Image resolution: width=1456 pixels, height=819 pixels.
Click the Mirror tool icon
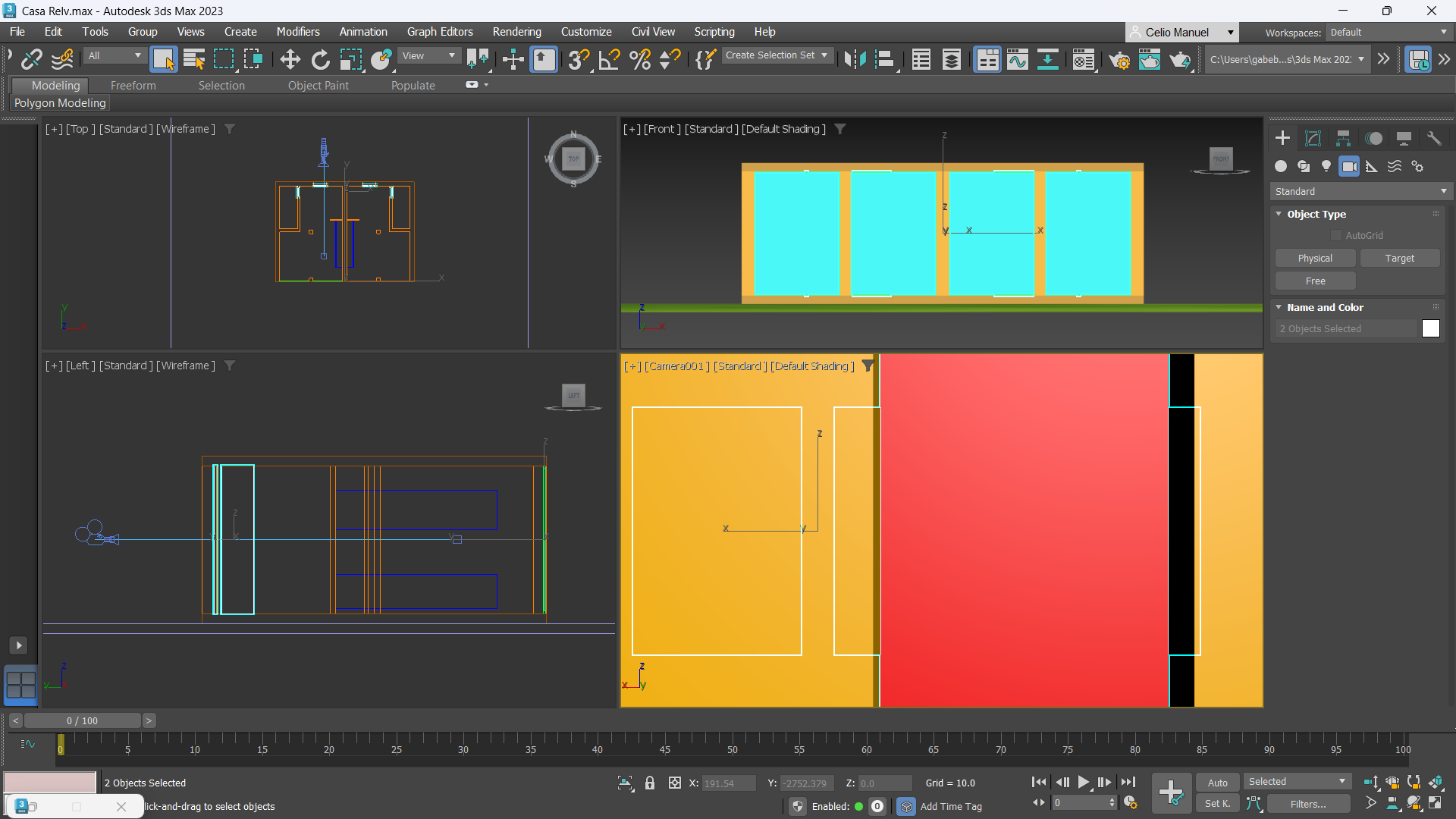(855, 59)
